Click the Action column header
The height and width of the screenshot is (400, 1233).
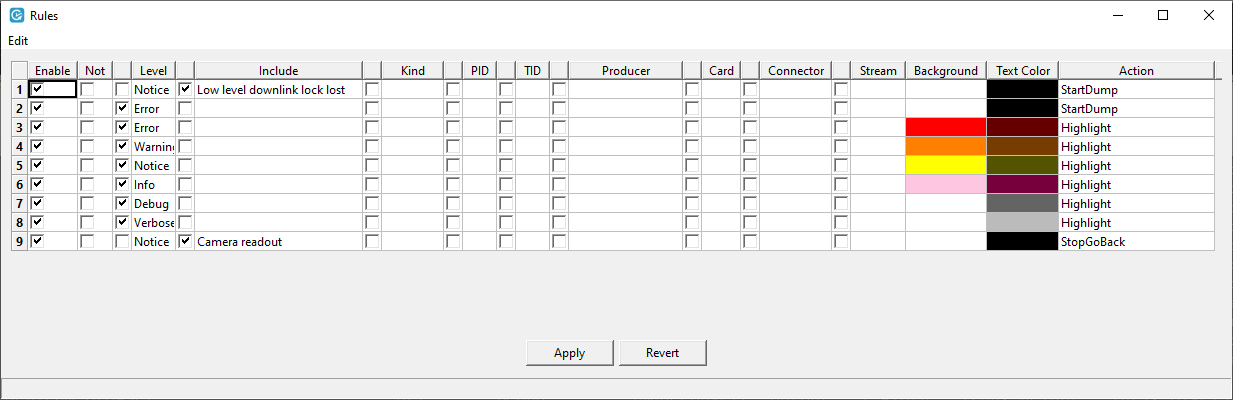click(x=1136, y=71)
